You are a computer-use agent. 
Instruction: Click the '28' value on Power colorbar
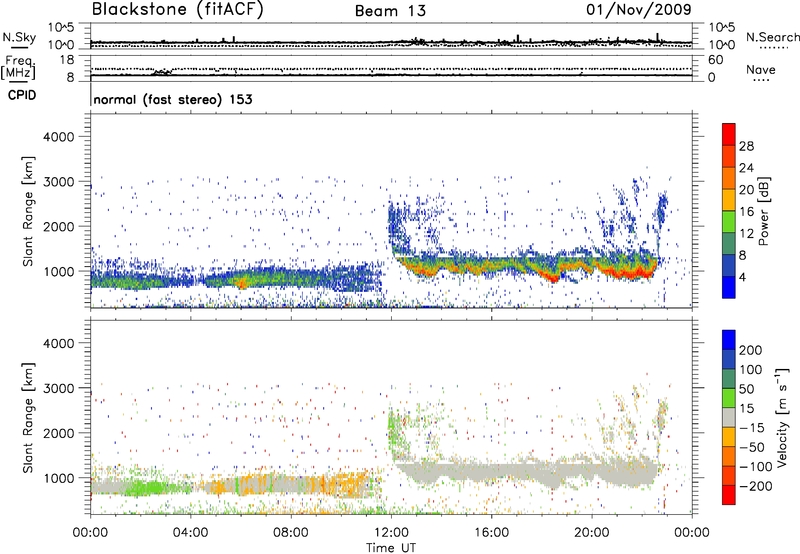(746, 146)
